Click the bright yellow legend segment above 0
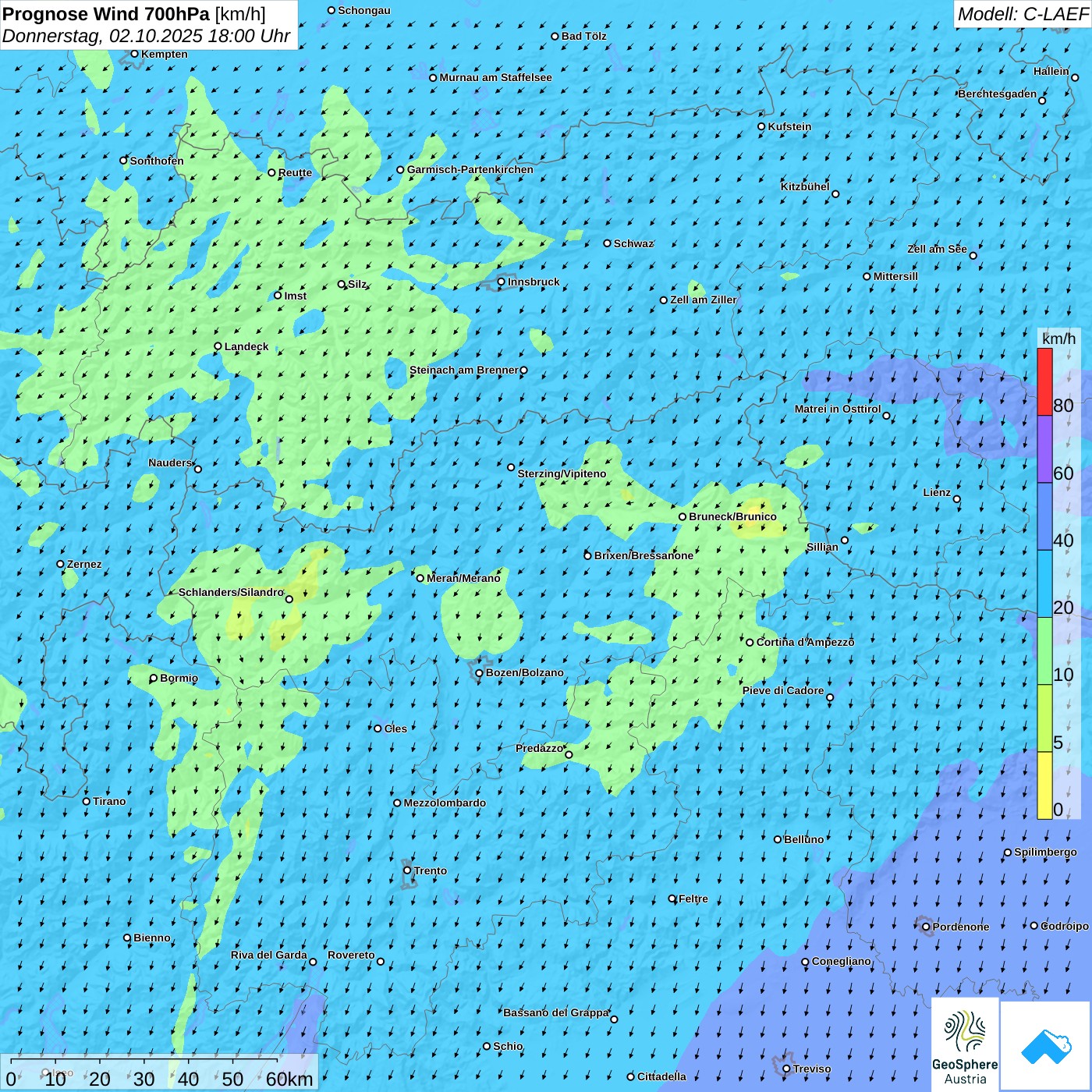 (1044, 785)
